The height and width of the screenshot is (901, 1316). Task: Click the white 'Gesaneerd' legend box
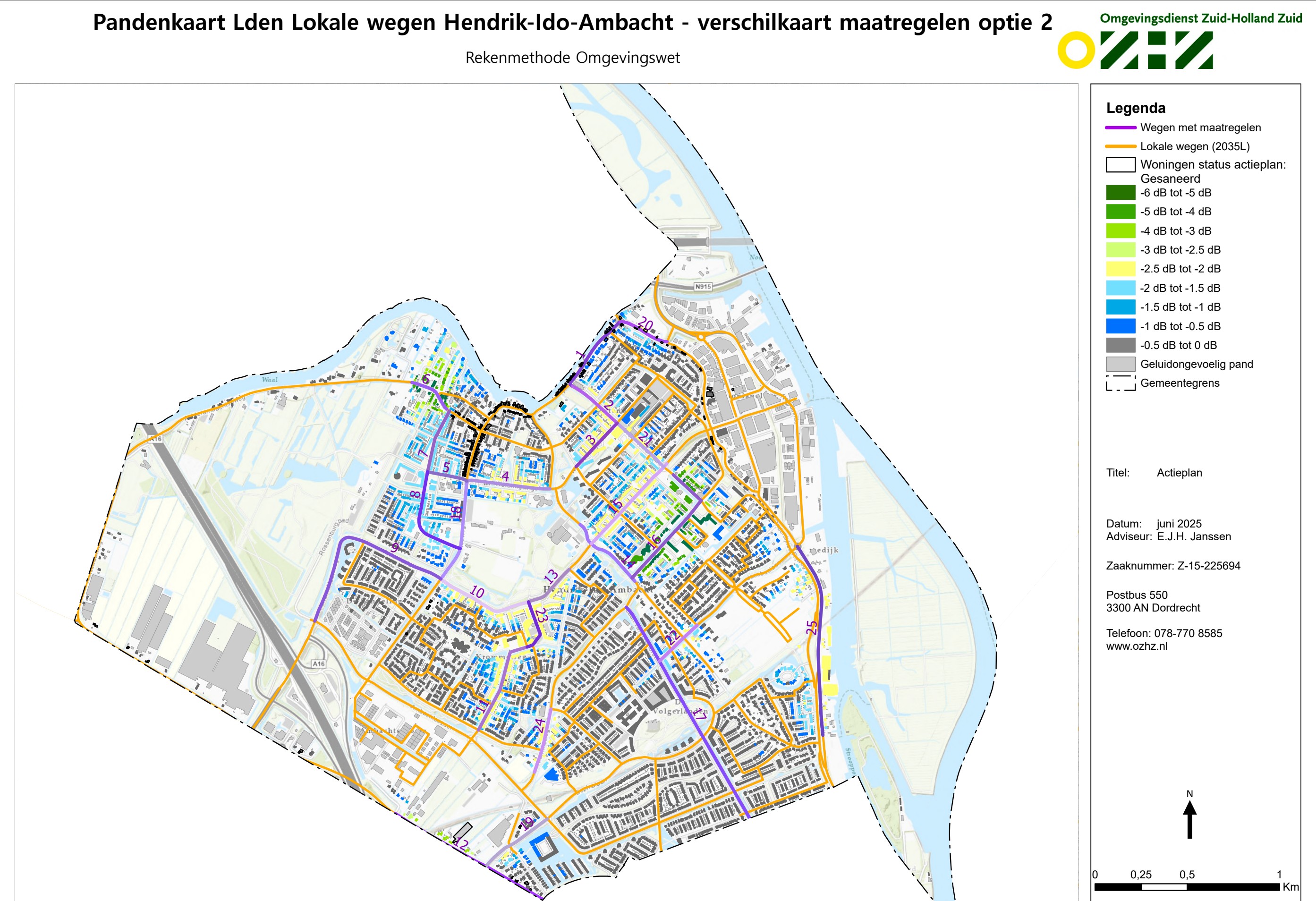[1121, 165]
